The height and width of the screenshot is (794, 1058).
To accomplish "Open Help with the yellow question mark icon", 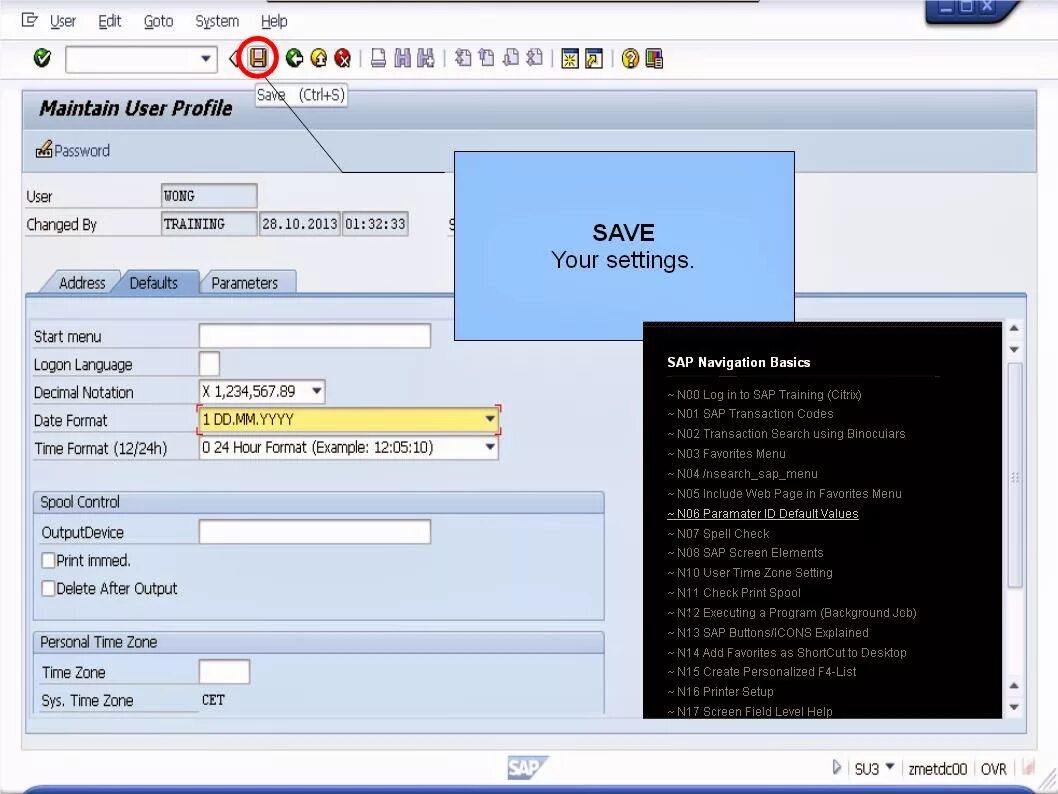I will (x=630, y=59).
